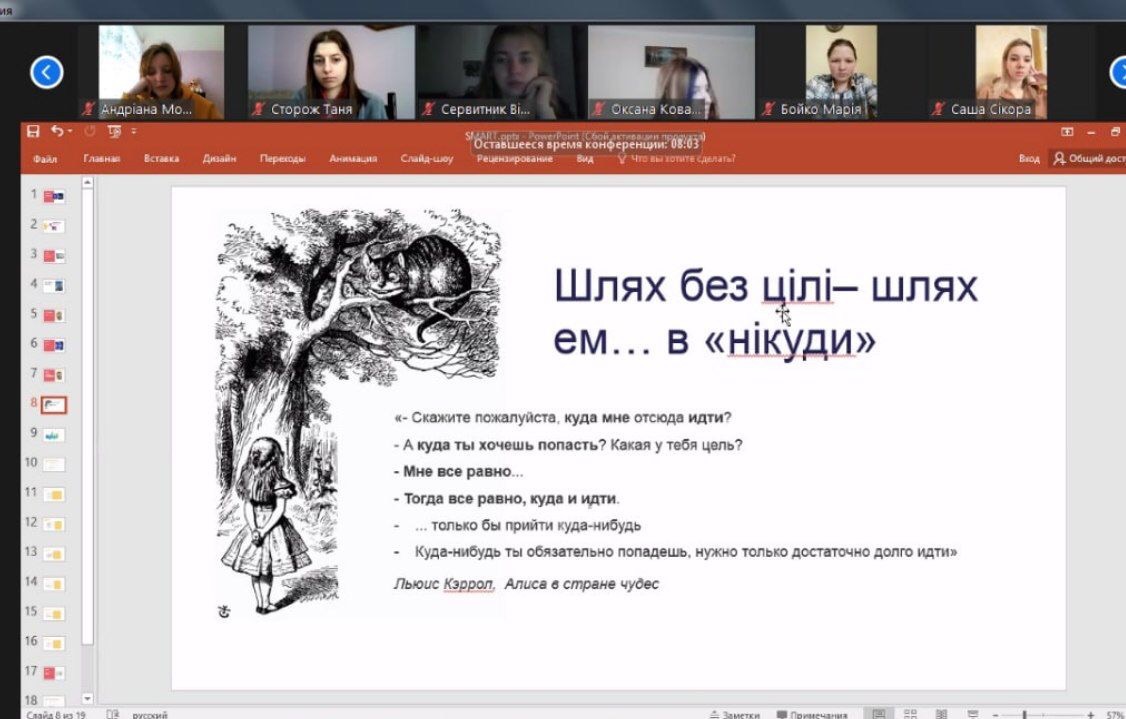
Task: Select Андріана's participant video tile
Action: pos(161,72)
